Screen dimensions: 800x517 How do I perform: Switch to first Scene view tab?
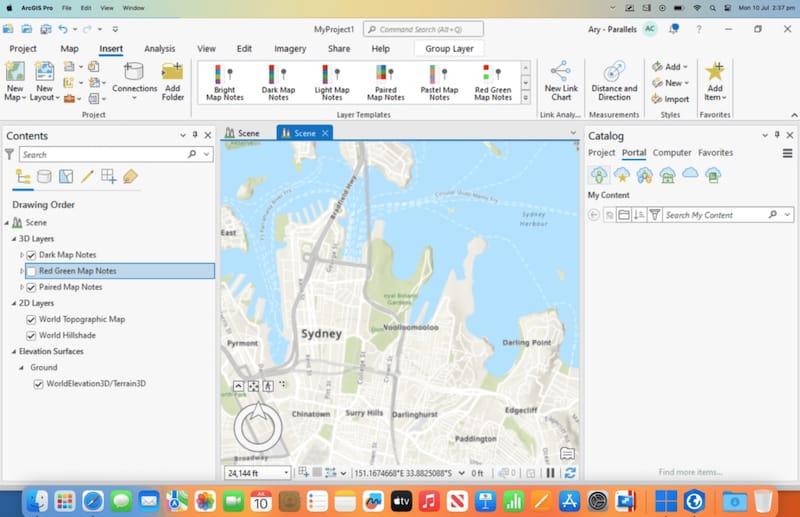[242, 133]
